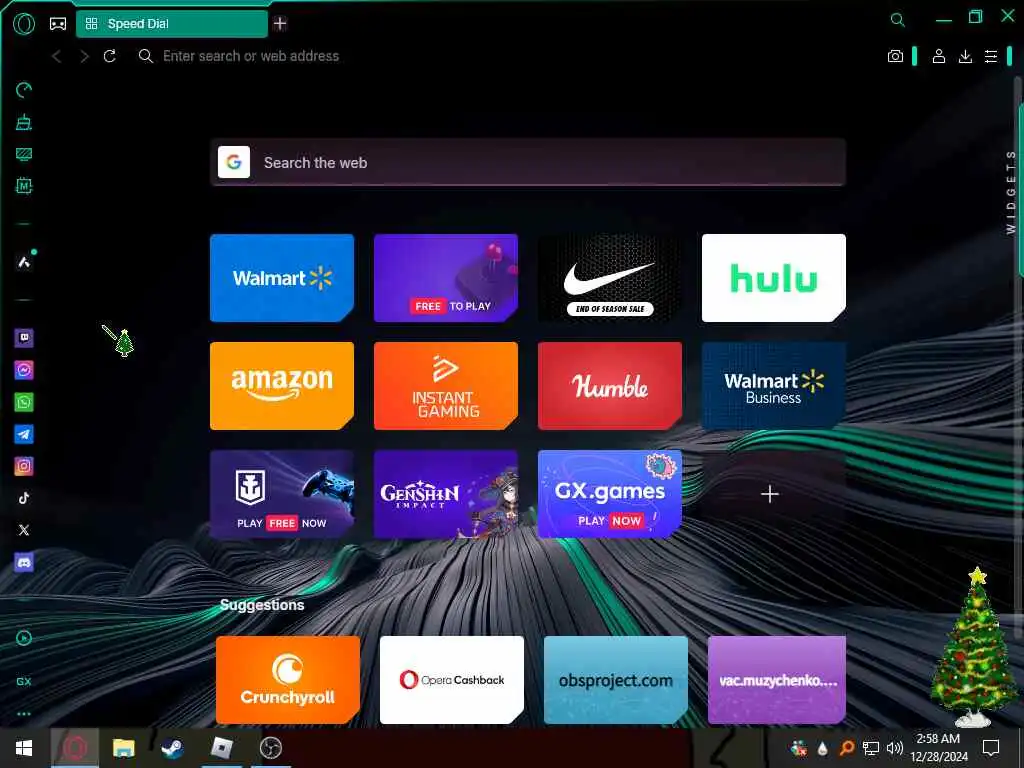
Task: Open sidebar setup three dots
Action: [24, 714]
